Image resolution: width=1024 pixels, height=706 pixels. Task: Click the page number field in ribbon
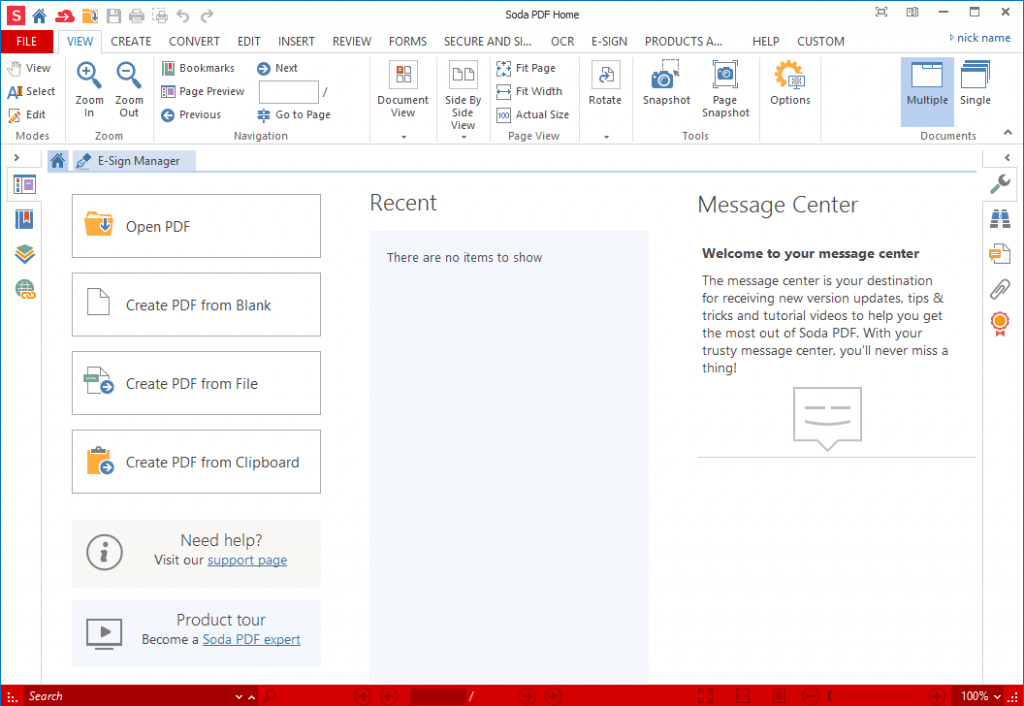tap(289, 92)
